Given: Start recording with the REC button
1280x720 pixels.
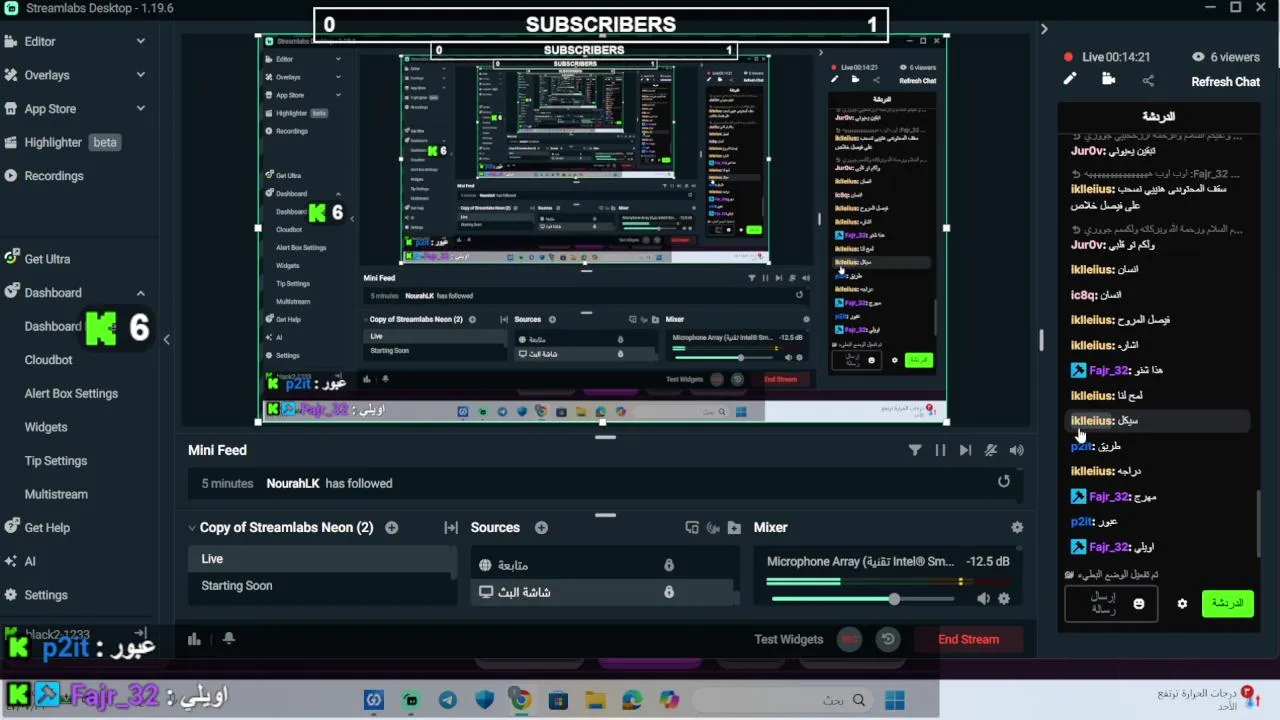Looking at the screenshot, I should (x=849, y=639).
